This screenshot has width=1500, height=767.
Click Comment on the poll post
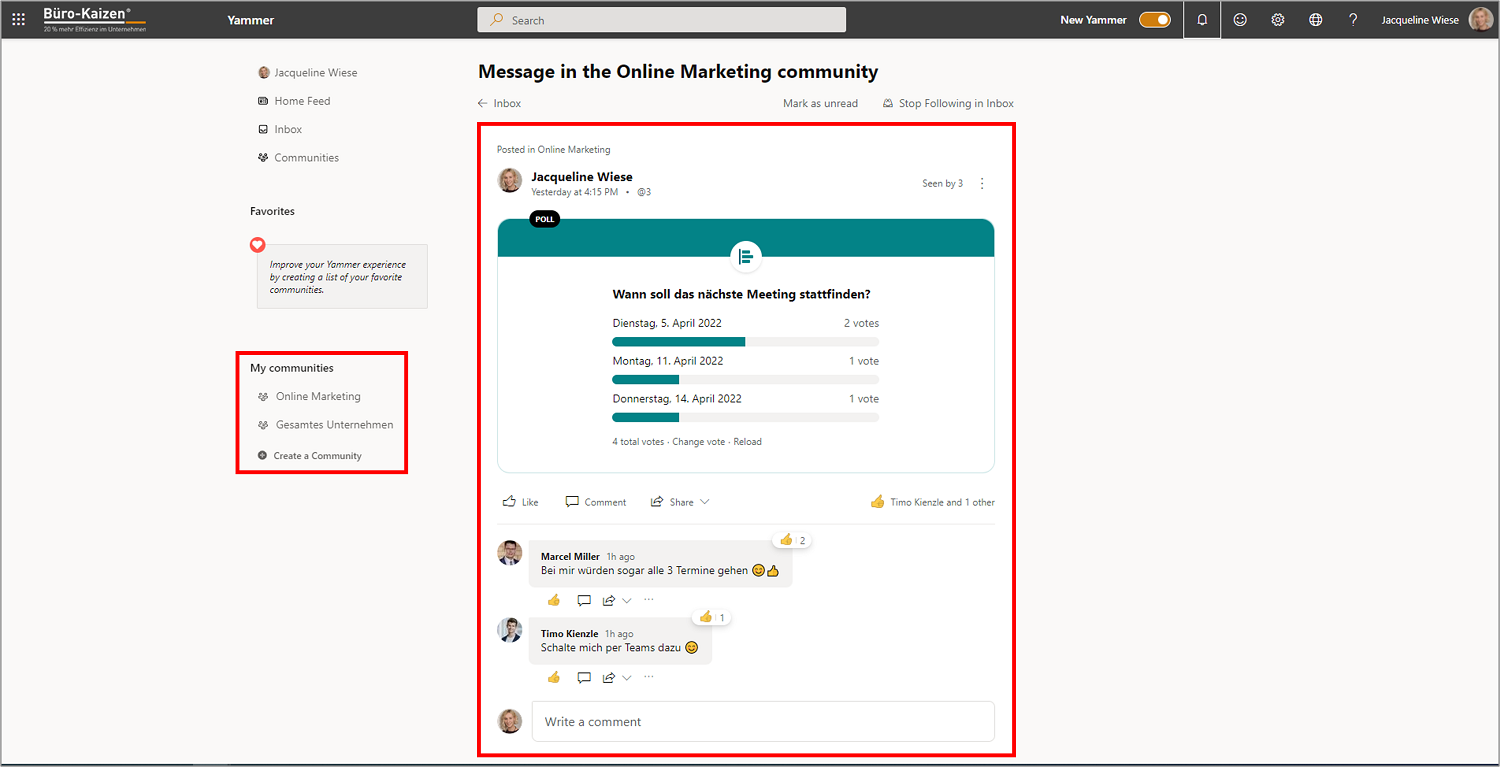click(x=596, y=502)
